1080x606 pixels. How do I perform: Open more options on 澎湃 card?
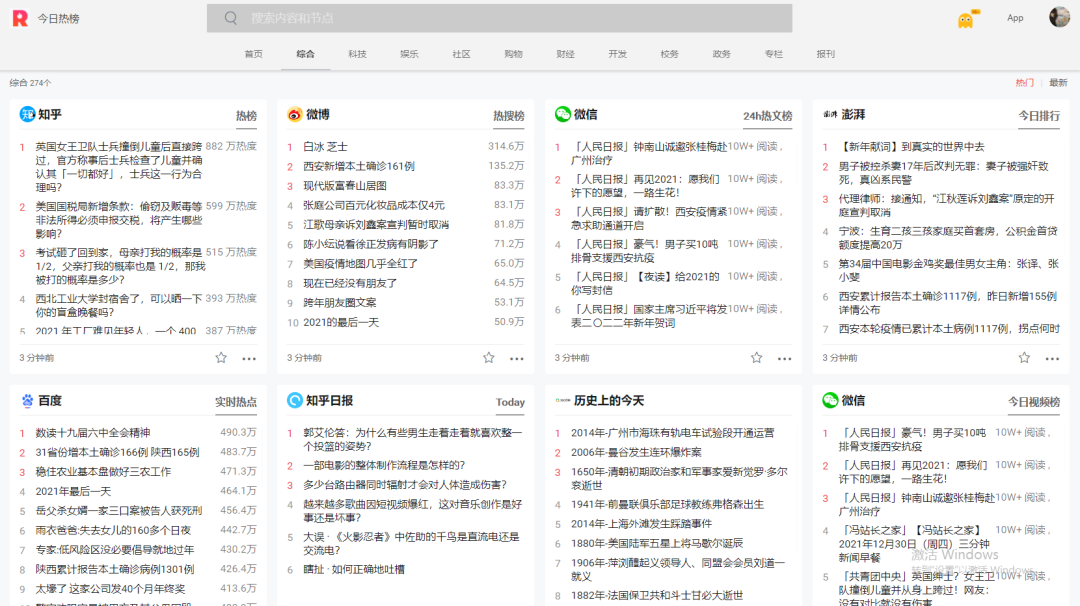click(x=1052, y=358)
